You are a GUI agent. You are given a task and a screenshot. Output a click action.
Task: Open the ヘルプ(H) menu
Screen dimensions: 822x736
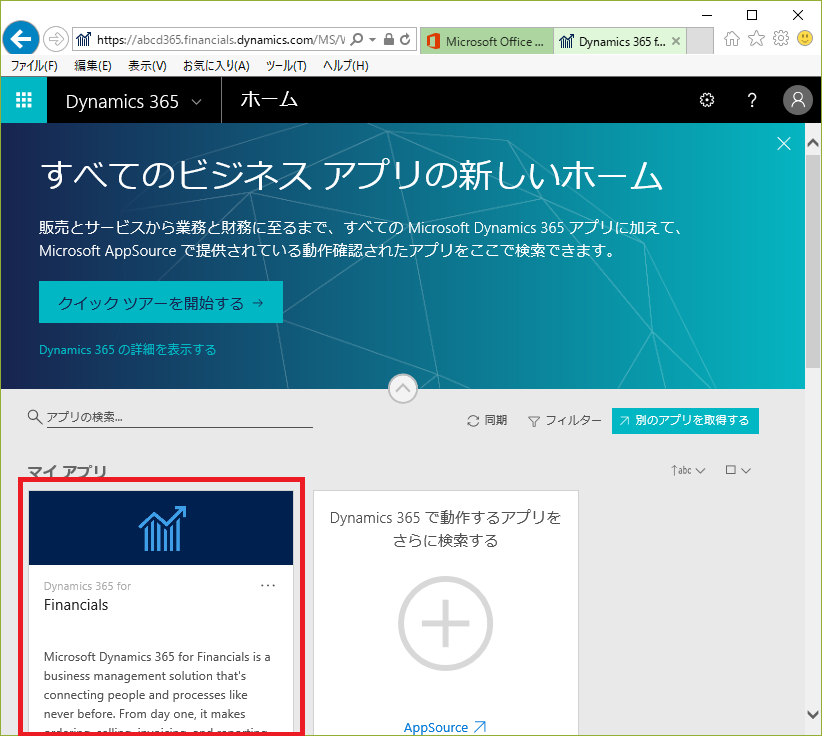pyautogui.click(x=345, y=66)
